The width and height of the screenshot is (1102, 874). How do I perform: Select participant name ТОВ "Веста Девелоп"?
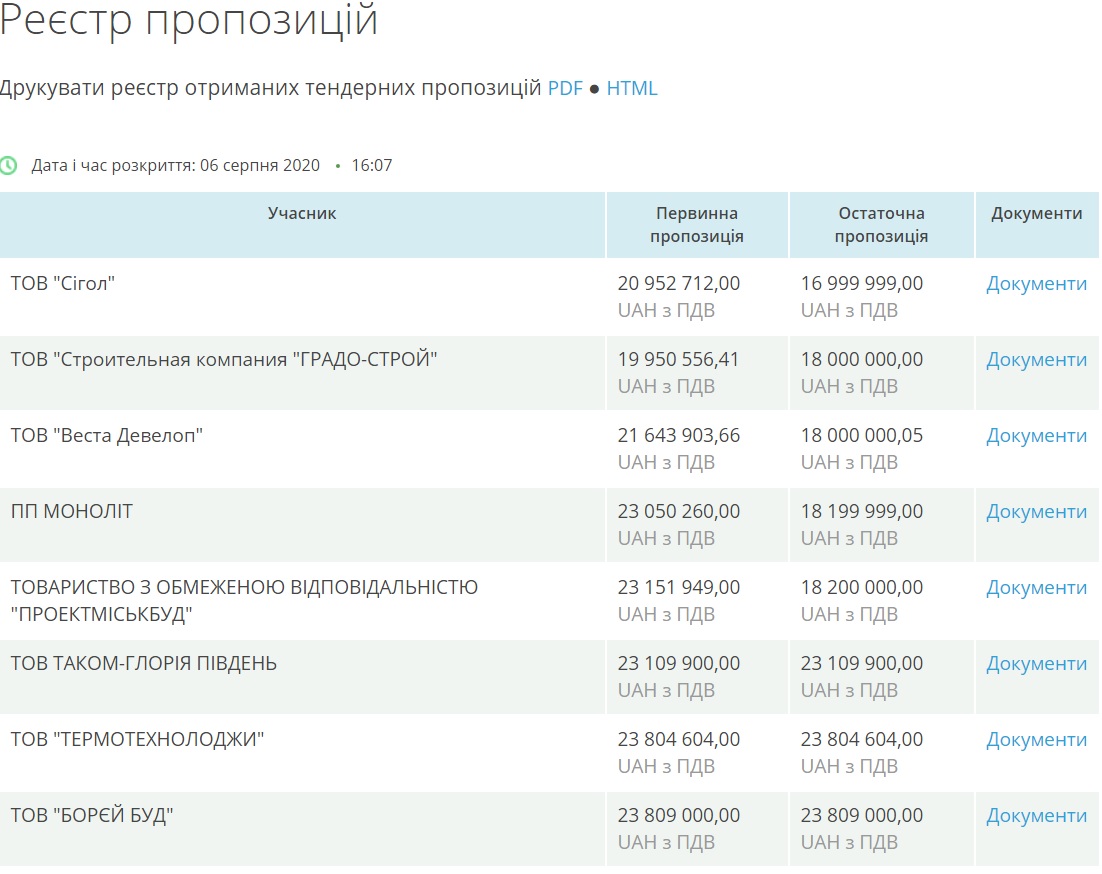(x=107, y=436)
